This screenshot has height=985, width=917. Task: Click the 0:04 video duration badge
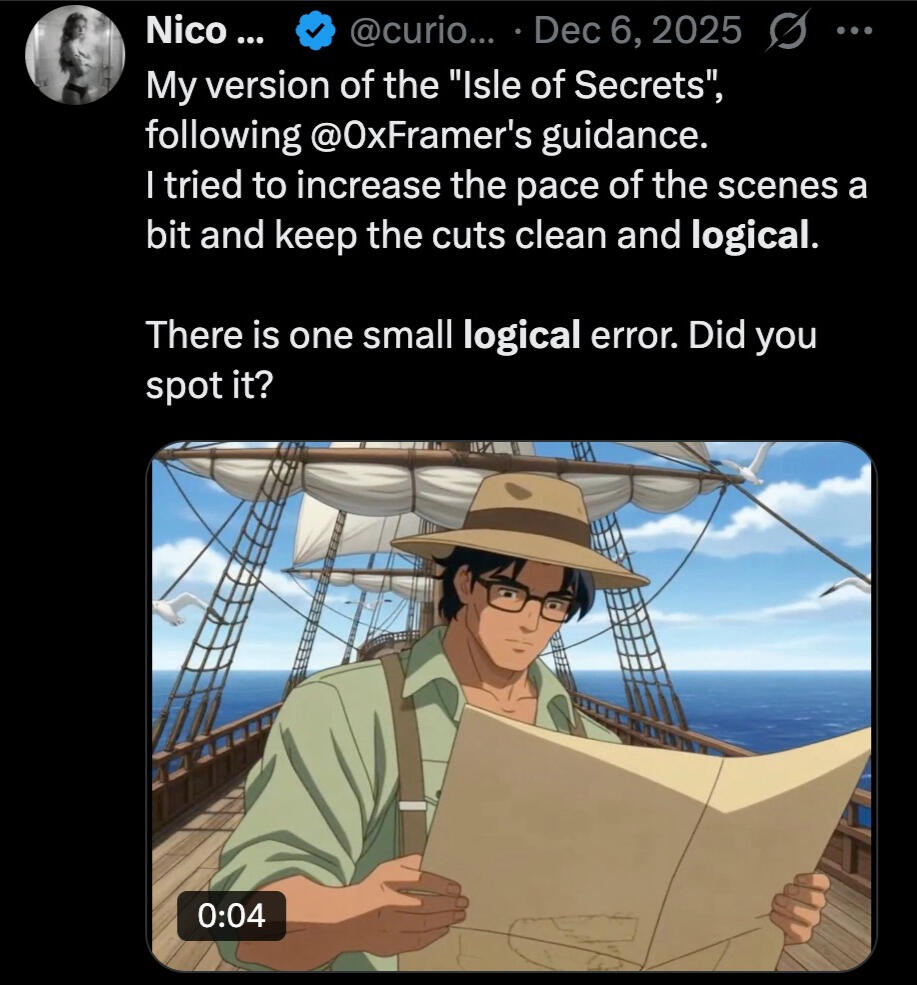point(231,915)
